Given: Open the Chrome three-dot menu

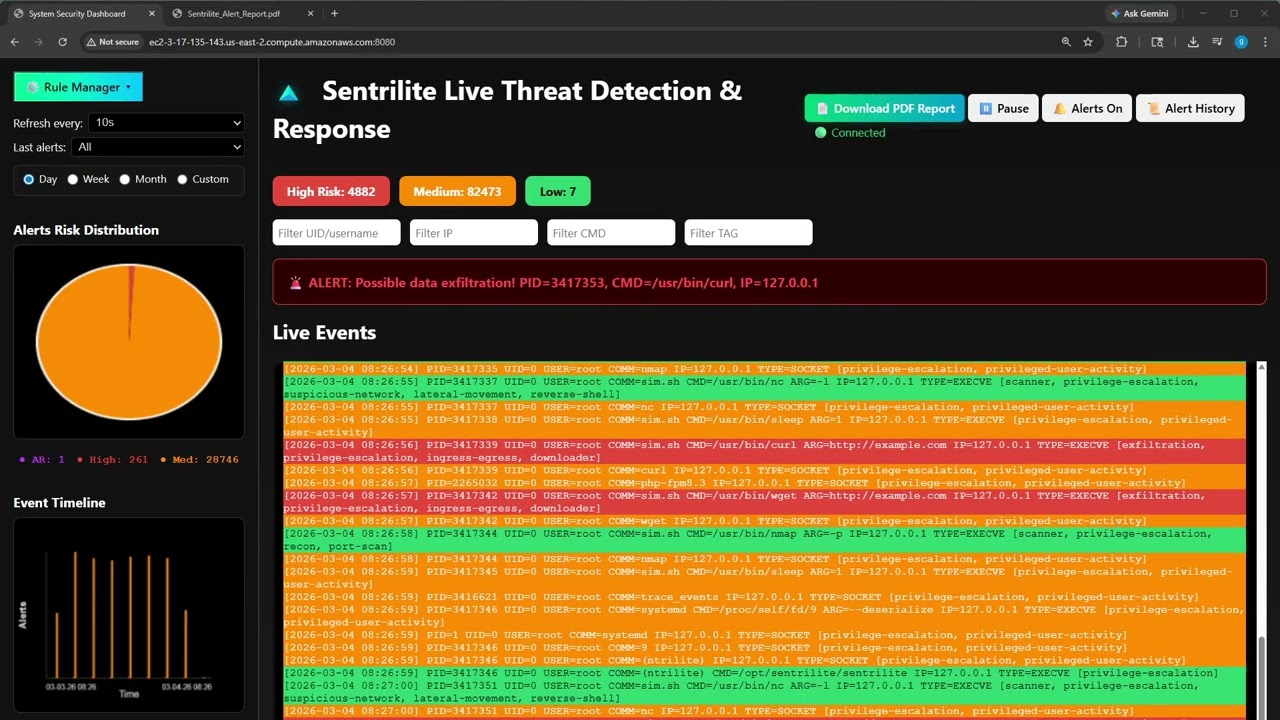Looking at the screenshot, I should tap(1265, 42).
